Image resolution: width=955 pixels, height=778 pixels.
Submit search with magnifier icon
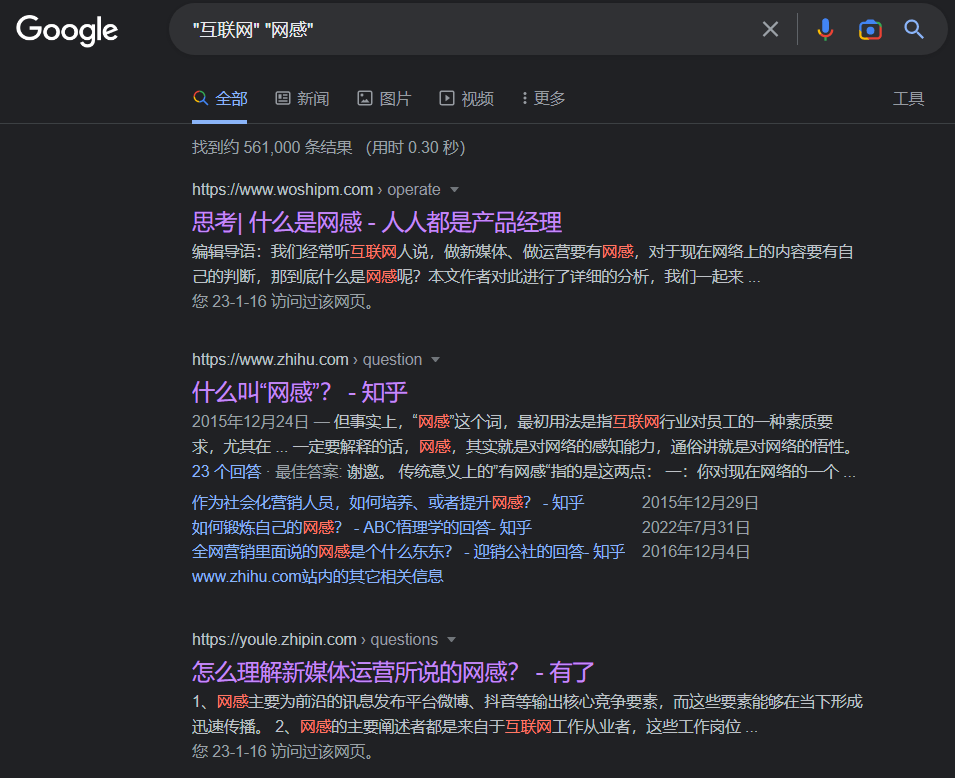click(914, 29)
